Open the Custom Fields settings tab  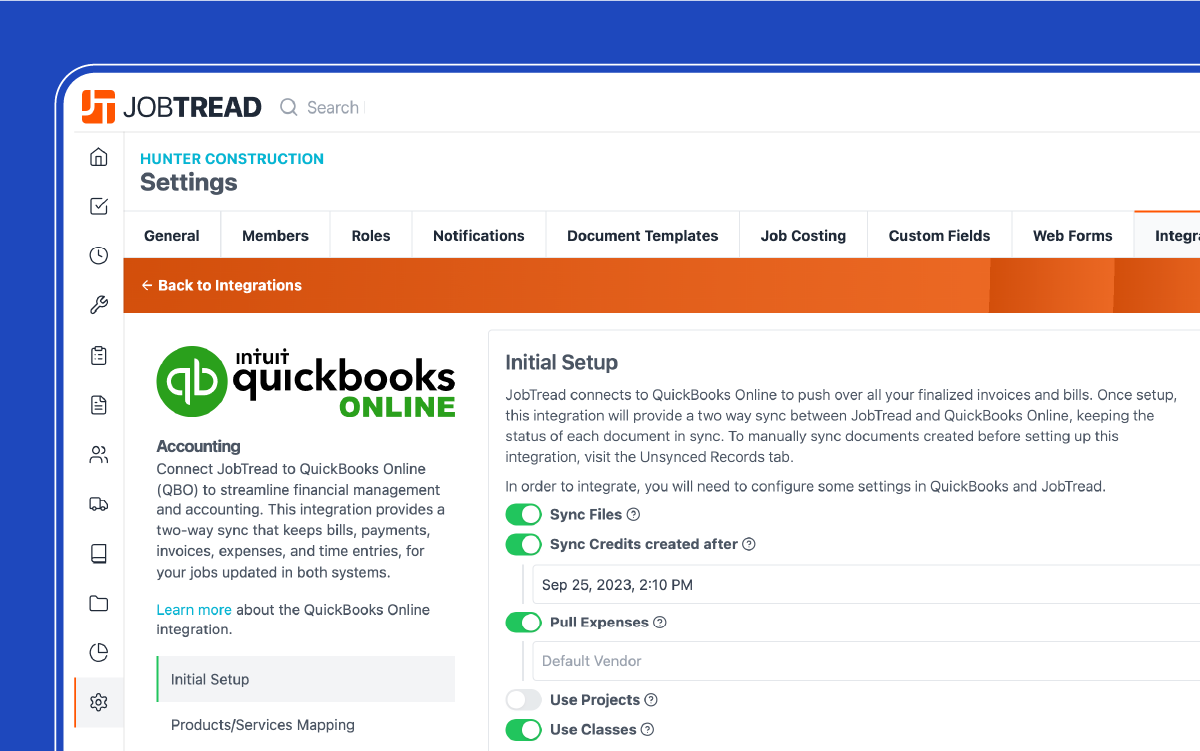click(x=939, y=235)
